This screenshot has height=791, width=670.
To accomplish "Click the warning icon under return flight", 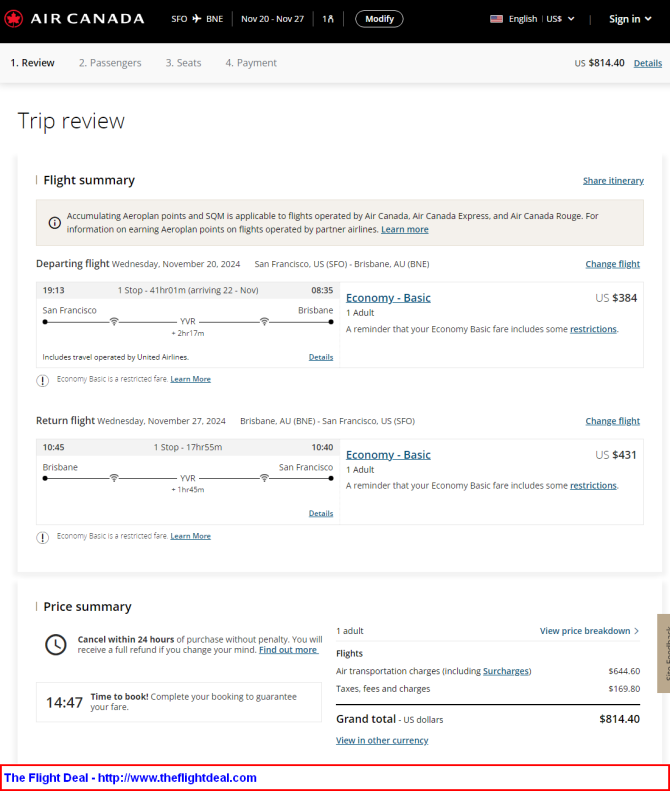I will pyautogui.click(x=42, y=537).
